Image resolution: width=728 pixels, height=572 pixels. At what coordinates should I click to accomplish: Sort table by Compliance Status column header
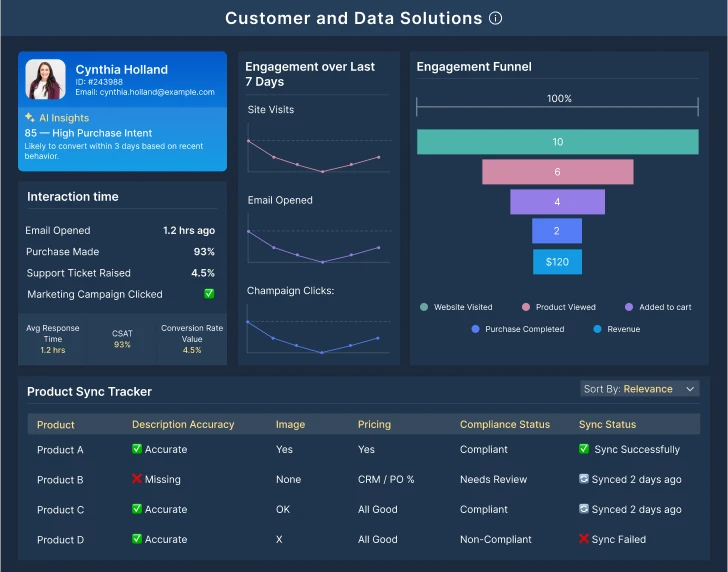pyautogui.click(x=504, y=425)
